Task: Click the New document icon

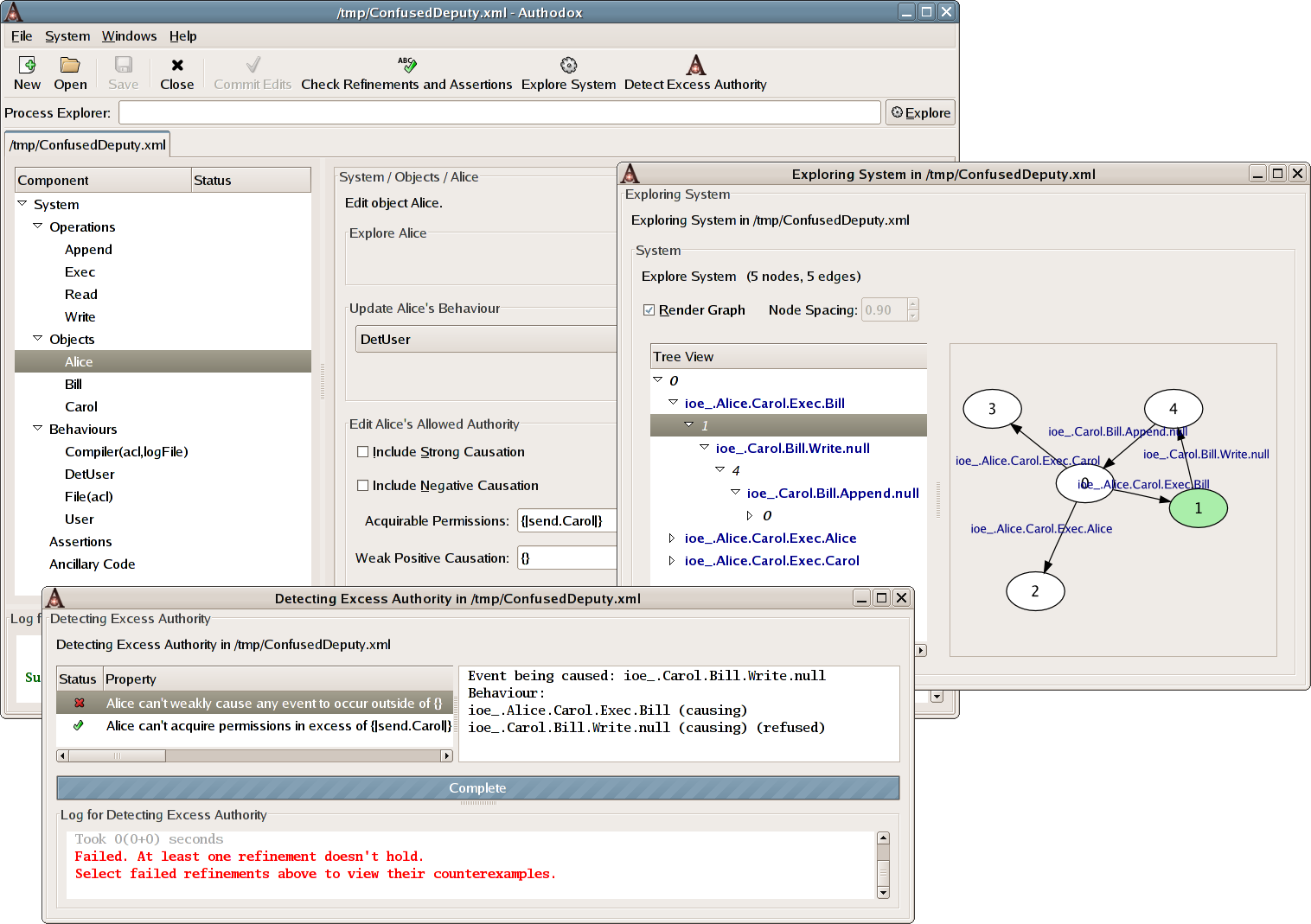Action: 27,65
